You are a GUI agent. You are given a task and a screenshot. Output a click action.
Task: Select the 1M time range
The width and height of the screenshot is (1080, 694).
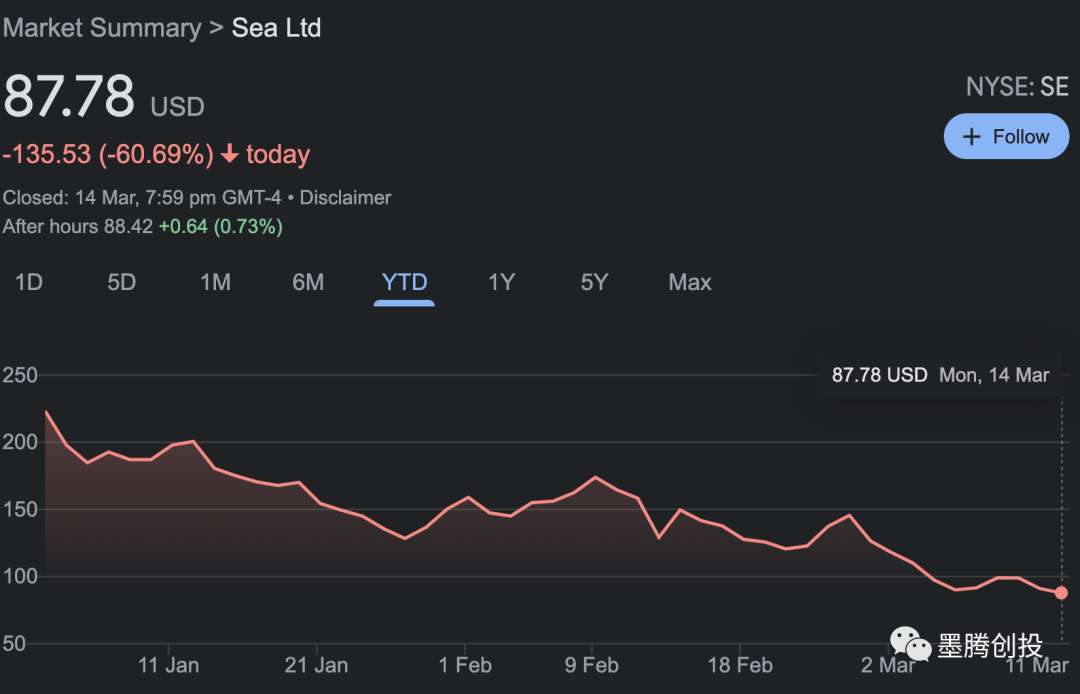point(215,282)
